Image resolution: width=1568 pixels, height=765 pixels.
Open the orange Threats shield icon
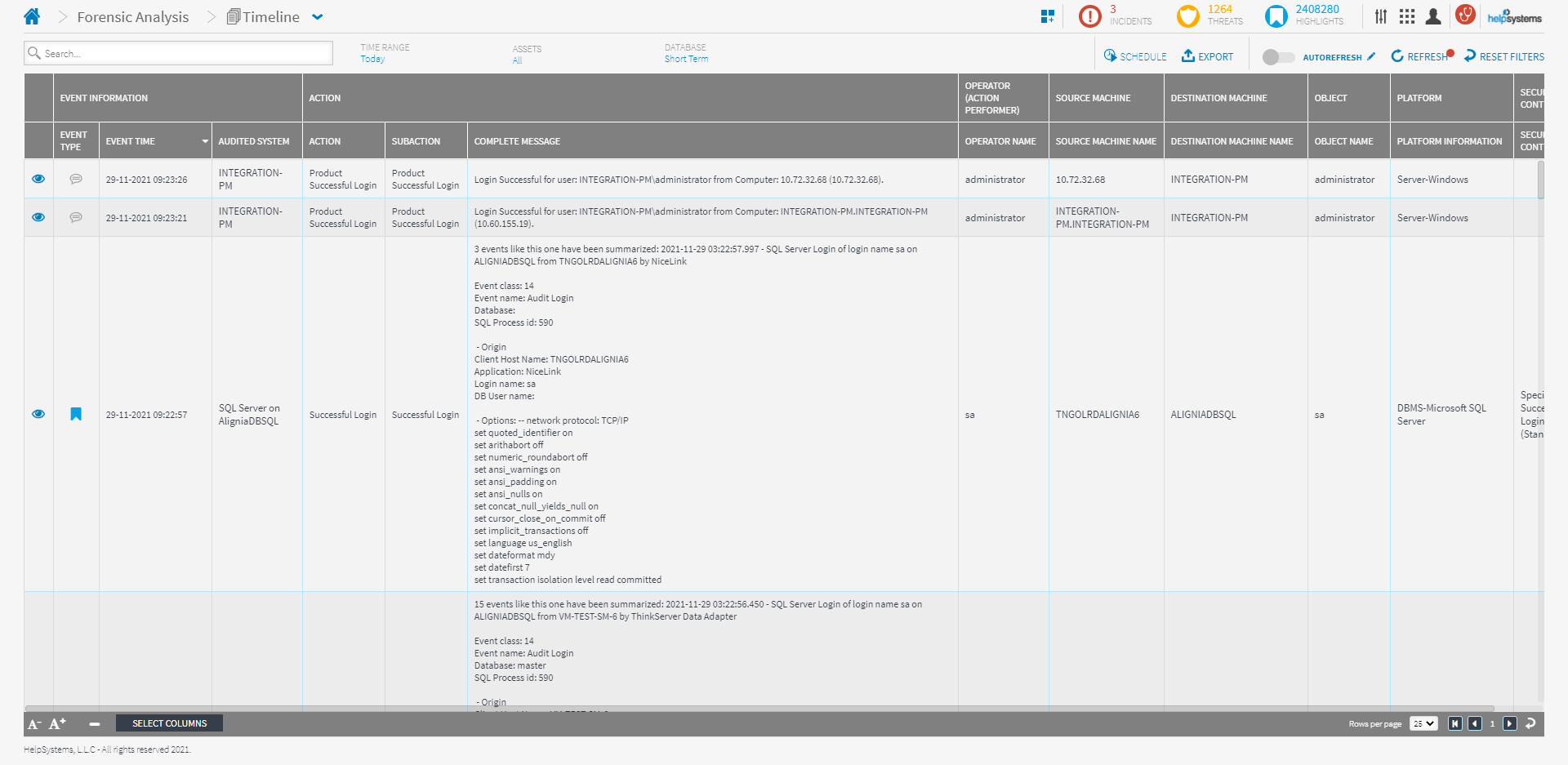1187,16
